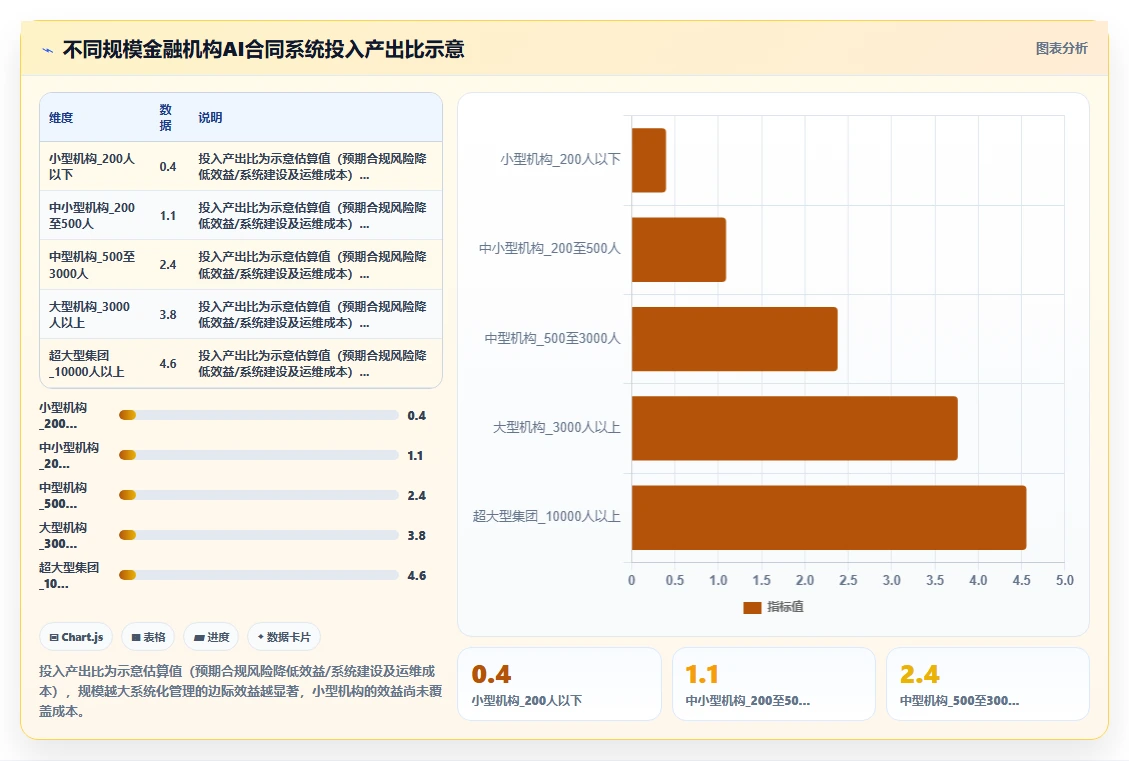Click the table value 2.4
The height and width of the screenshot is (761, 1129).
click(168, 265)
